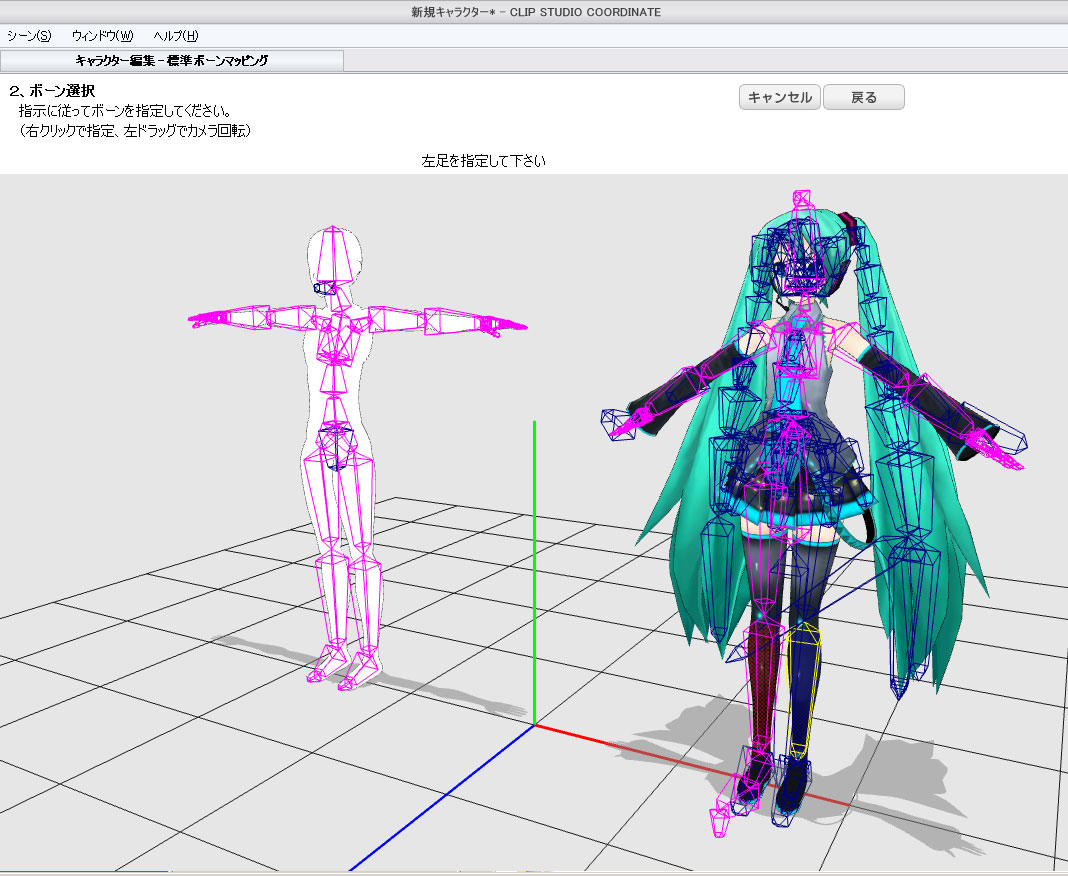Click the キャンセル button
This screenshot has width=1068, height=876.
pyautogui.click(x=780, y=97)
